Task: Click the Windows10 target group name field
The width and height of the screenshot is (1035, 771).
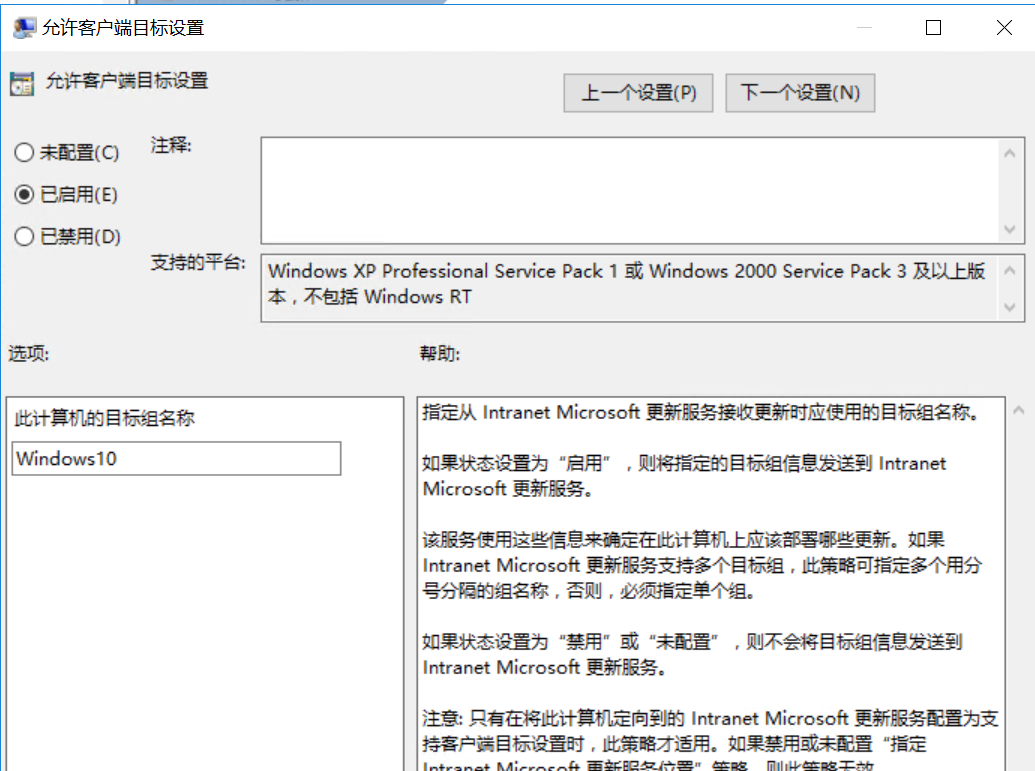Action: [176, 459]
